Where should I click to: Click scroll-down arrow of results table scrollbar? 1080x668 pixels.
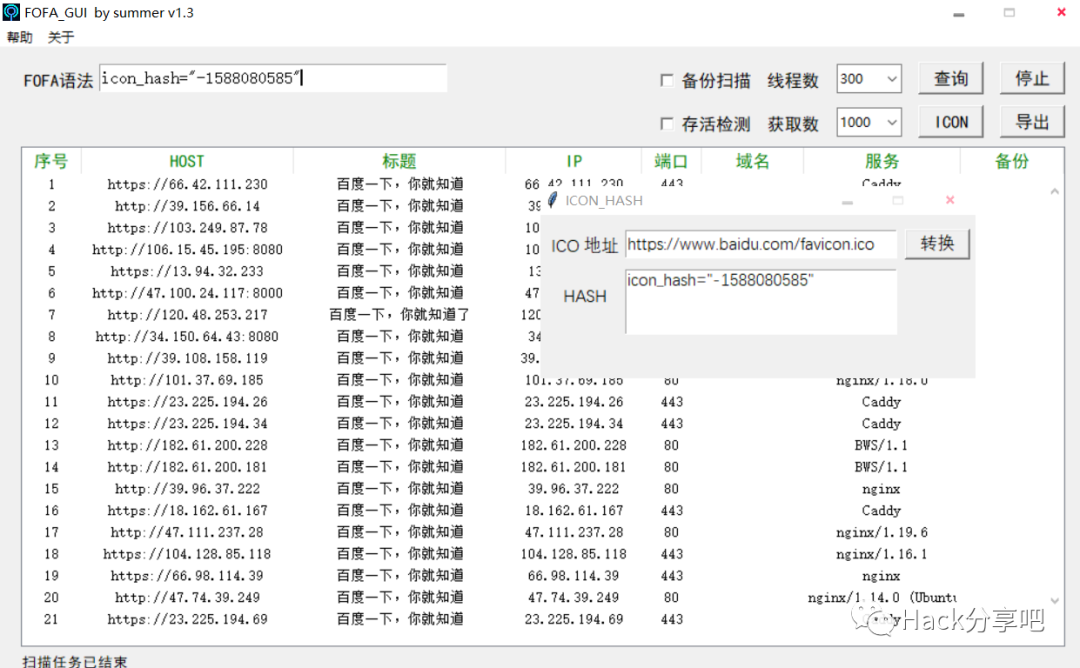[x=1055, y=601]
